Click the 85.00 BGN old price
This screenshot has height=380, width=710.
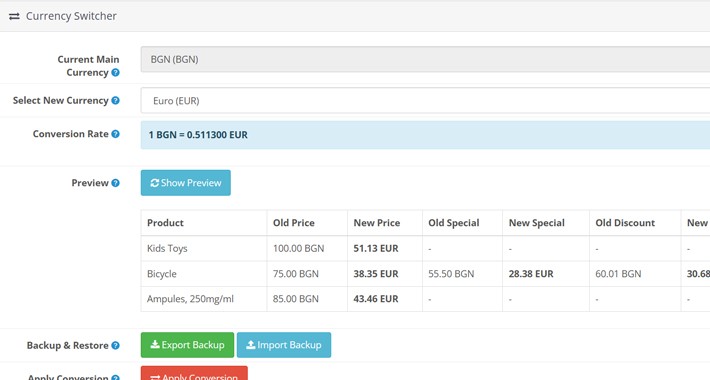[x=296, y=299]
